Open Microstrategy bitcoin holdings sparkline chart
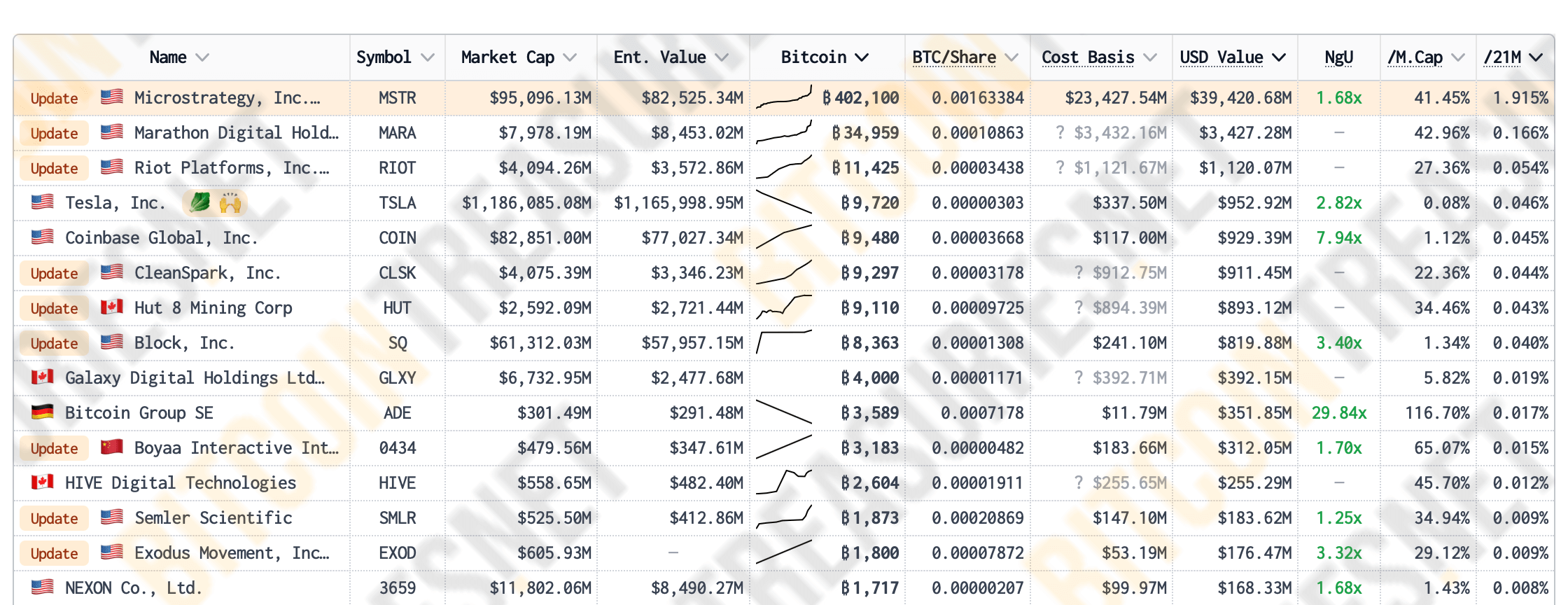 784,97
